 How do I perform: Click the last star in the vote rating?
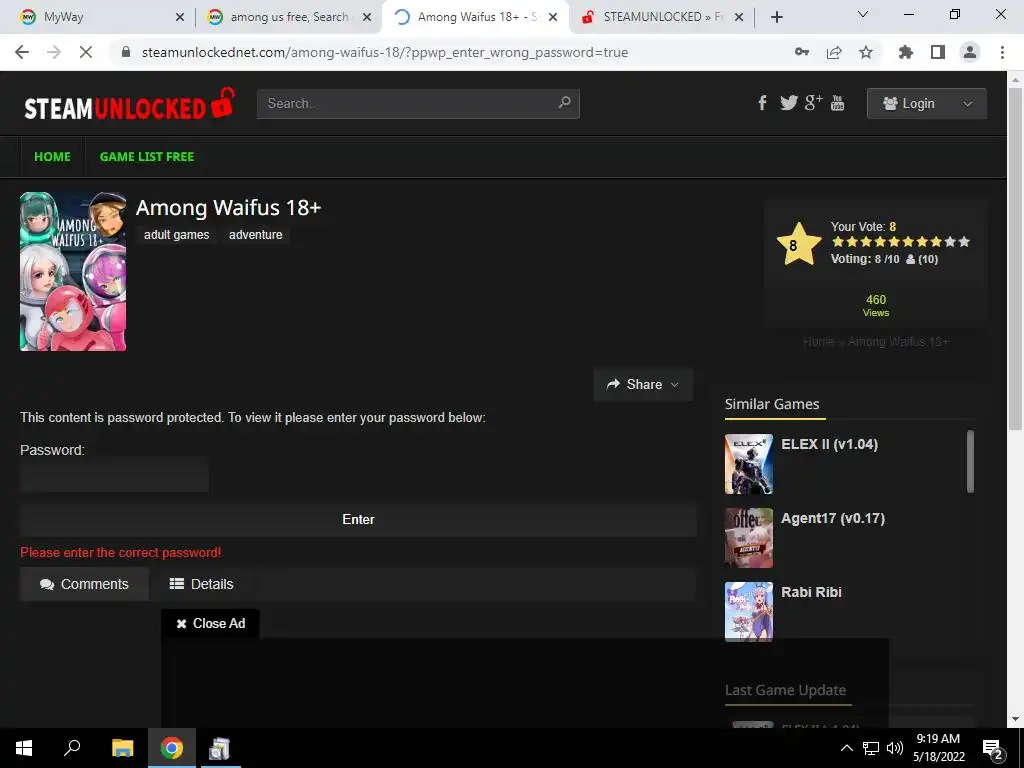point(964,242)
